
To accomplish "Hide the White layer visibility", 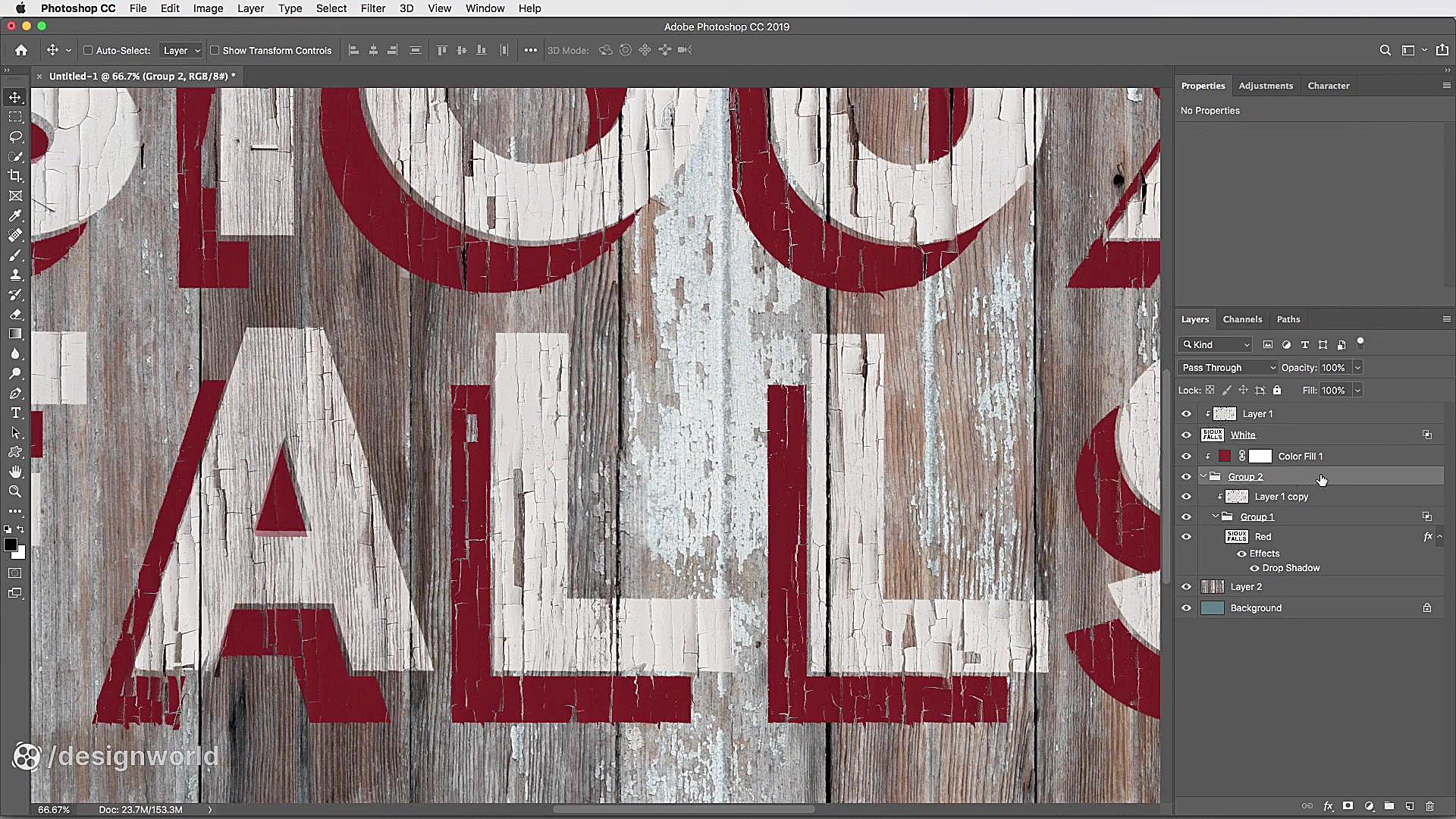I will point(1187,435).
